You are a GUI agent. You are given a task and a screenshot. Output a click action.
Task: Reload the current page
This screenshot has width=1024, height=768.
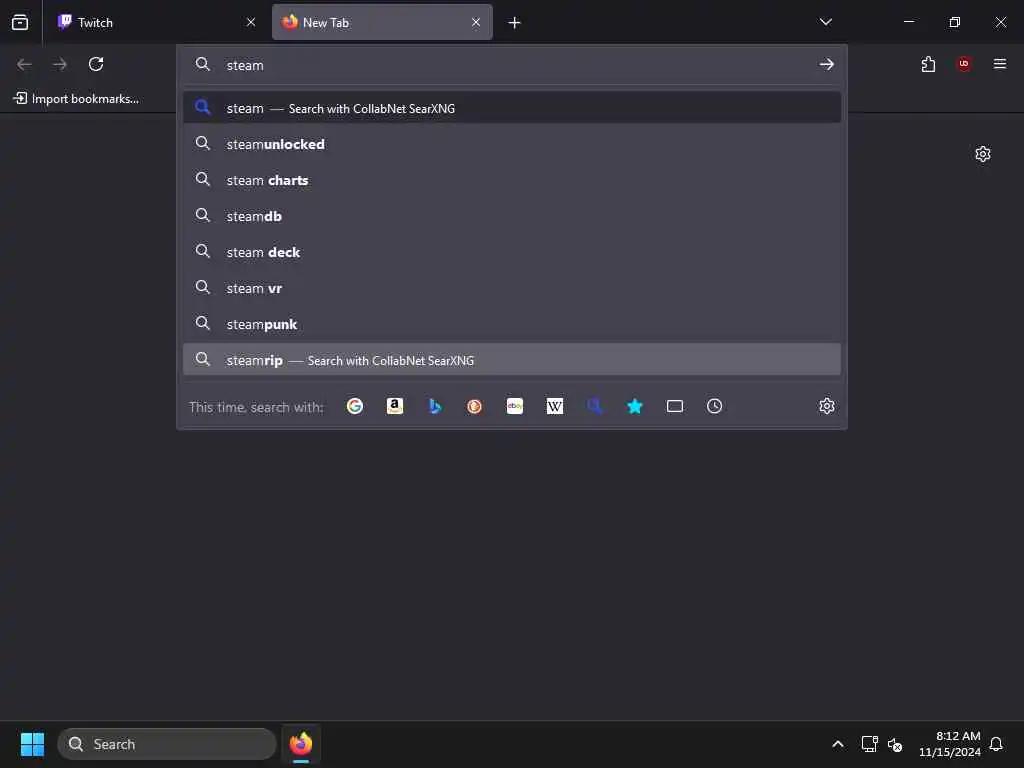coord(96,64)
